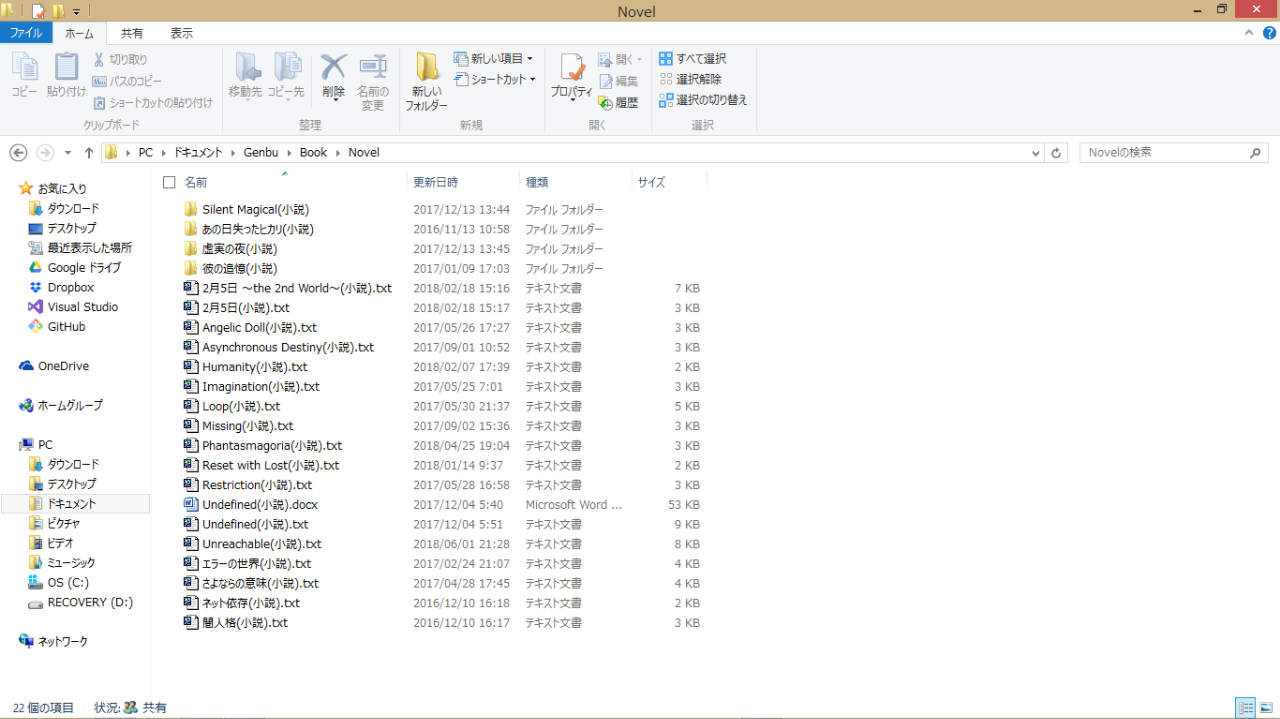Select the Undefined(小説).docx file
Screen dimensions: 1280x719
point(260,505)
